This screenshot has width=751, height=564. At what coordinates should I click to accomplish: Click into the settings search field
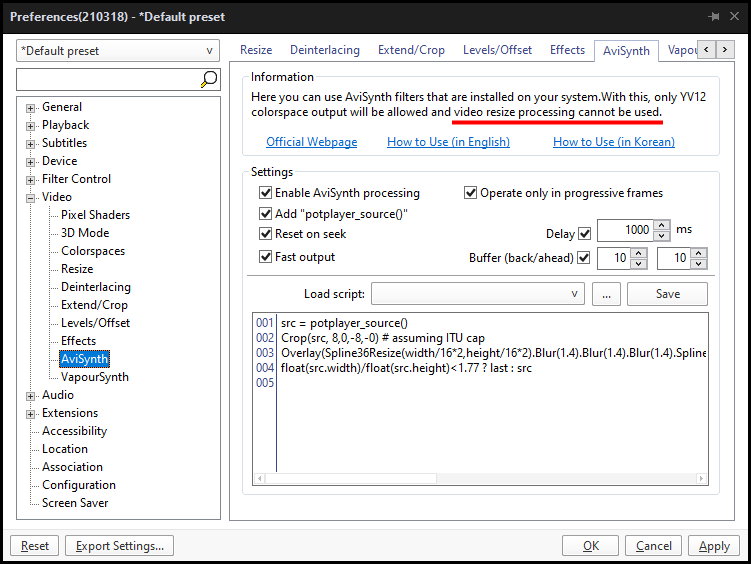[109, 79]
